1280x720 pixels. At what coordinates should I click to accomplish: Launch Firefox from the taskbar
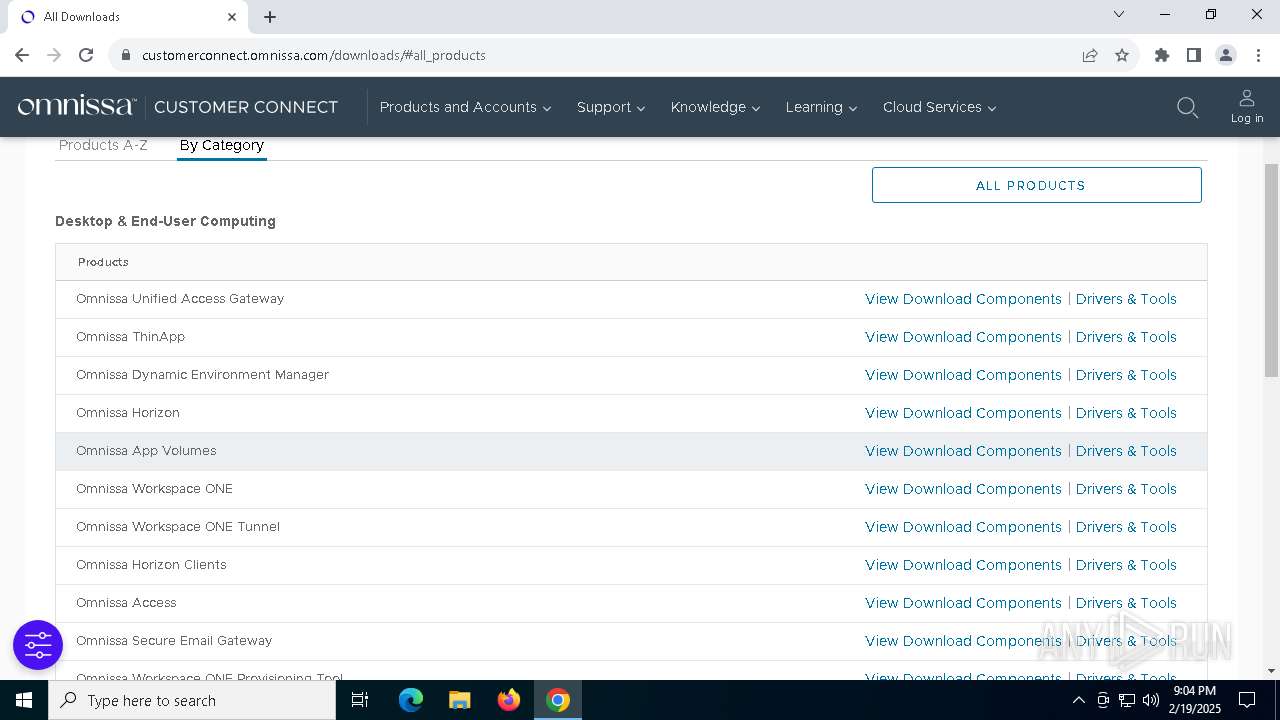(x=509, y=700)
